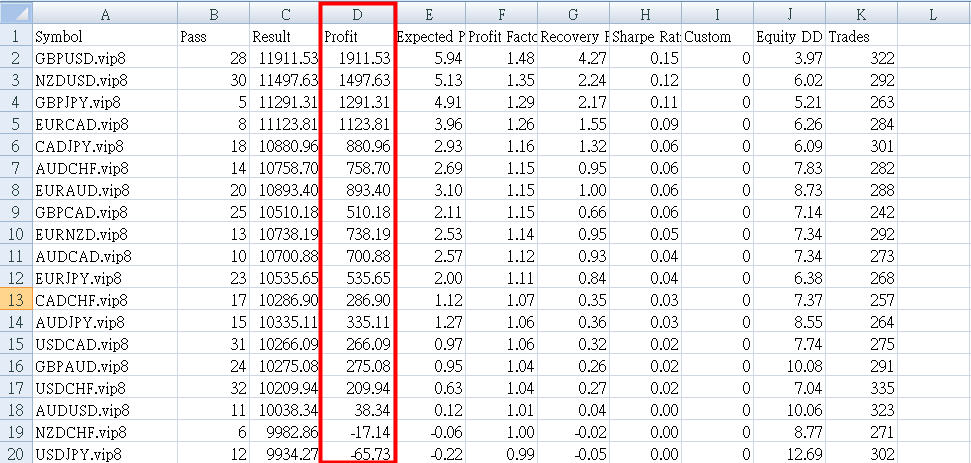Select the negative profit cell -65.73
The height and width of the screenshot is (463, 971).
(357, 454)
